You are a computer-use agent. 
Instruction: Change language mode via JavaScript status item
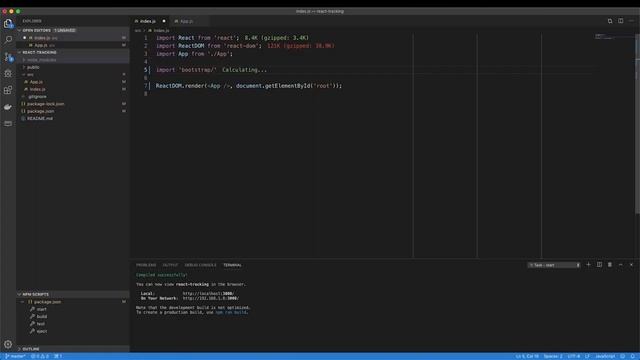tap(605, 356)
